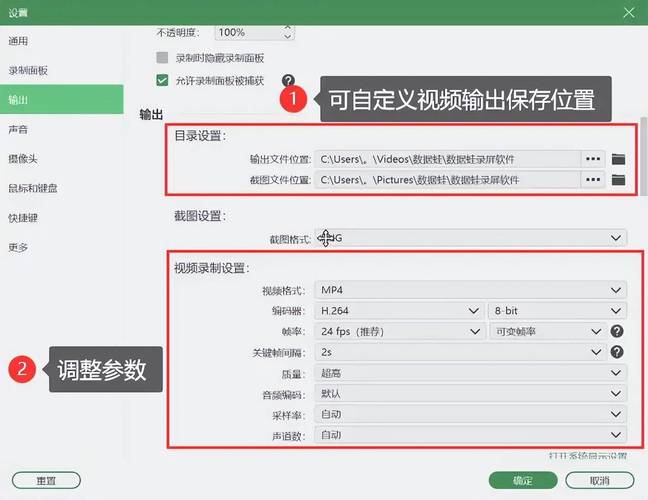Open the H.264 encoder dropdown
The height and width of the screenshot is (500, 648).
pyautogui.click(x=400, y=311)
